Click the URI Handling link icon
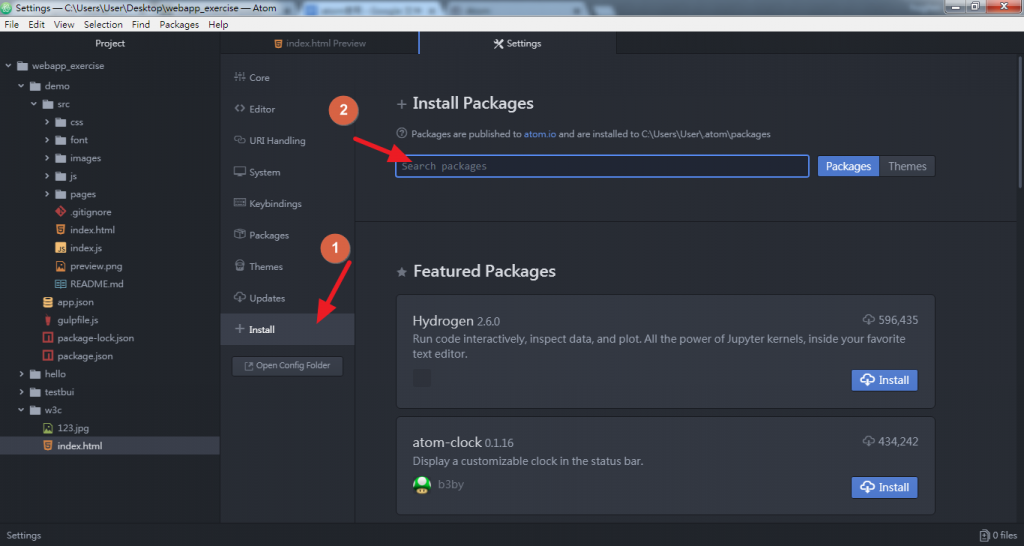This screenshot has height=546, width=1024. [240, 140]
